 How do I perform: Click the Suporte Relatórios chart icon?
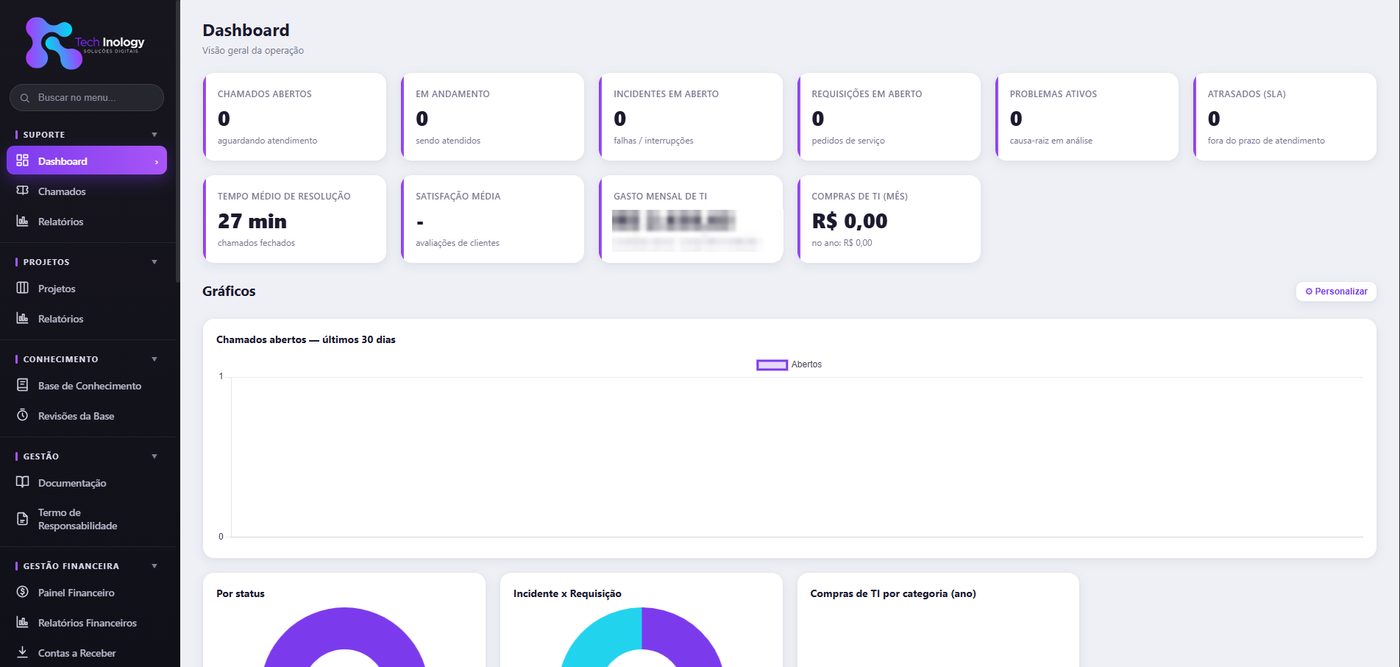point(23,221)
